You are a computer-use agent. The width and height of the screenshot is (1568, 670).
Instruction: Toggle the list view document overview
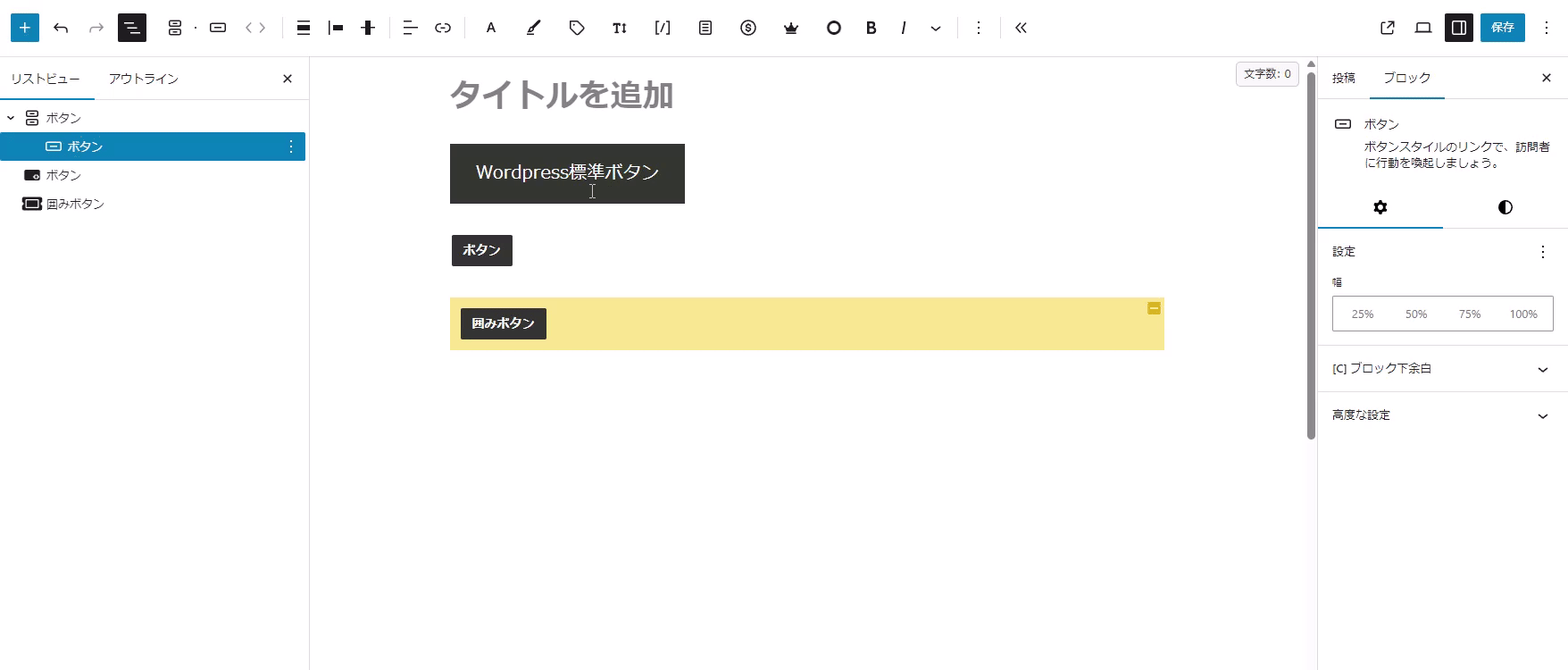click(x=132, y=28)
